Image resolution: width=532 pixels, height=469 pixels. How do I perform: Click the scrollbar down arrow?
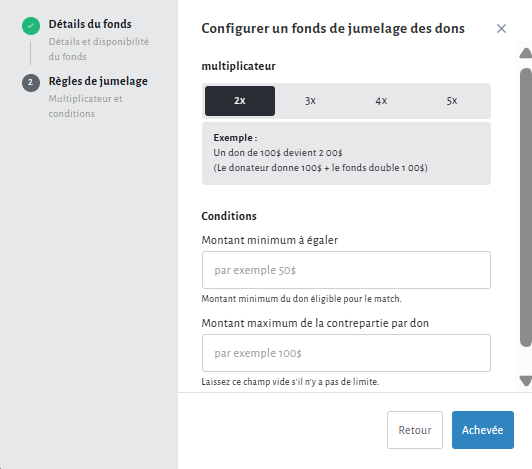pyautogui.click(x=526, y=381)
